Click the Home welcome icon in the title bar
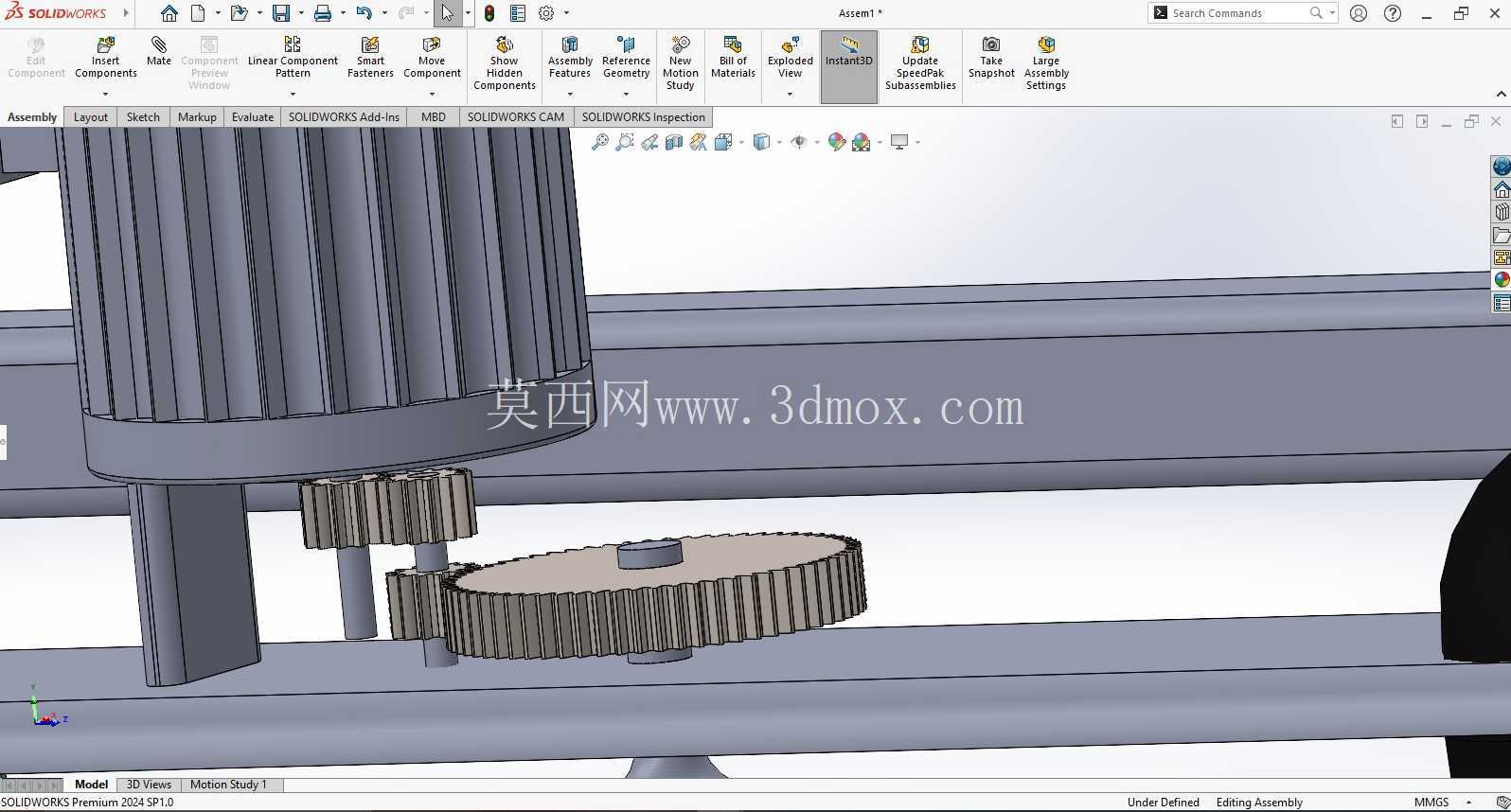The image size is (1511, 812). [x=169, y=13]
